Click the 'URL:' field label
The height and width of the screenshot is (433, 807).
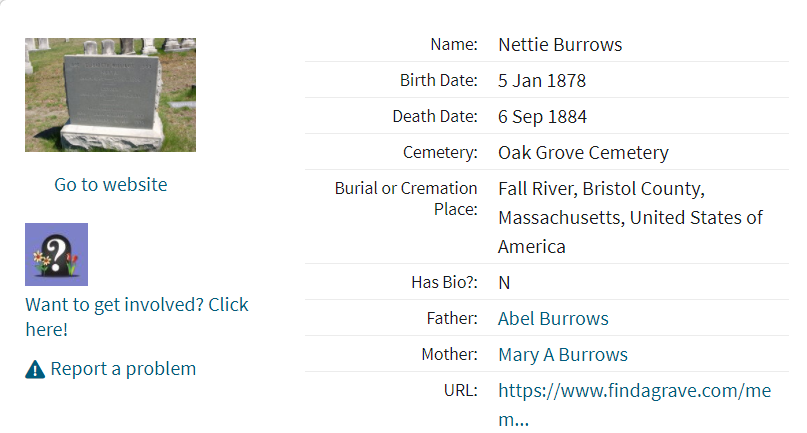pos(461,390)
